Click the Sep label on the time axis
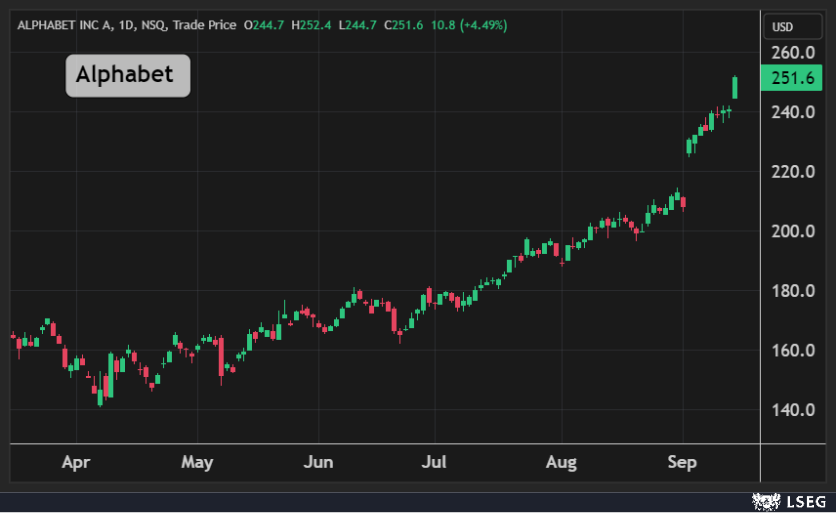 coord(682,463)
